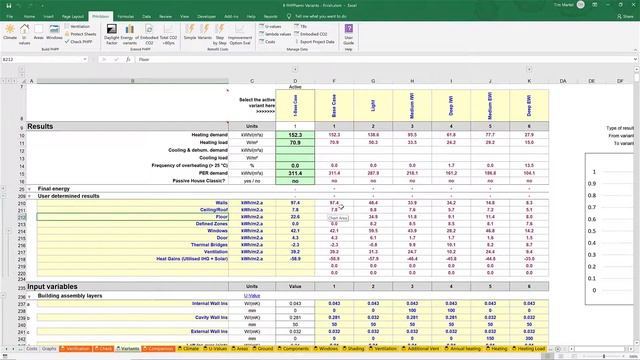Click the Select All corner triangle
640x360 pixels.
[x=23, y=81]
